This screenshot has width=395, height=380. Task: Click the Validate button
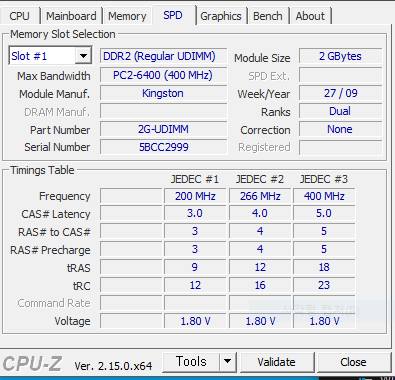(276, 362)
